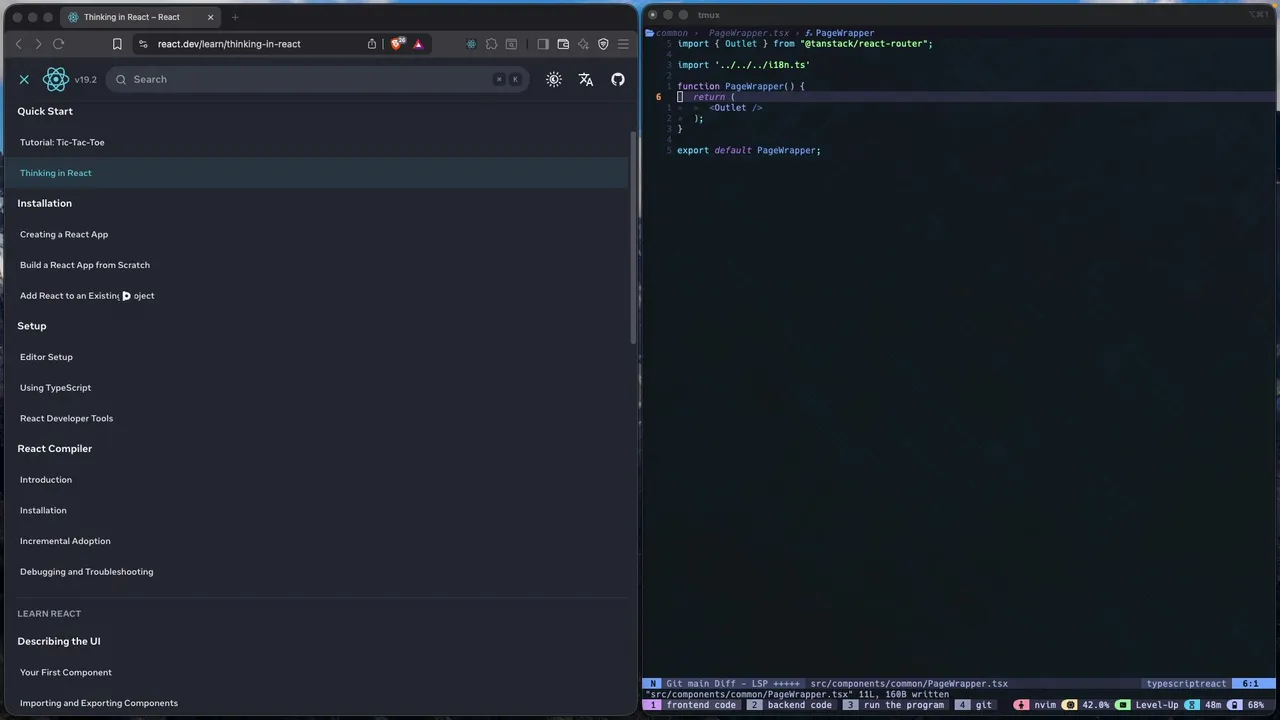This screenshot has height=720, width=1280.
Task: Open the v19.2 version label
Action: click(86, 80)
